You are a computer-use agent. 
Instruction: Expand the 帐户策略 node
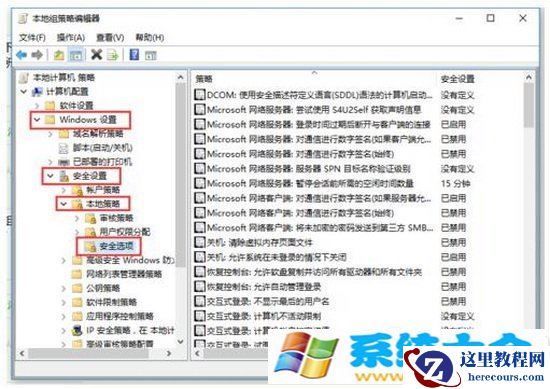(64, 190)
